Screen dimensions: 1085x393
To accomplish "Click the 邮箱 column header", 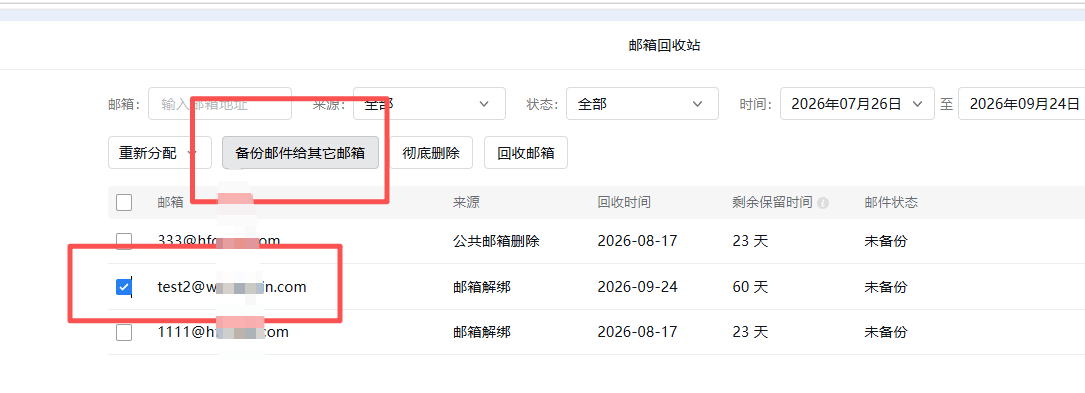I will pos(170,203).
